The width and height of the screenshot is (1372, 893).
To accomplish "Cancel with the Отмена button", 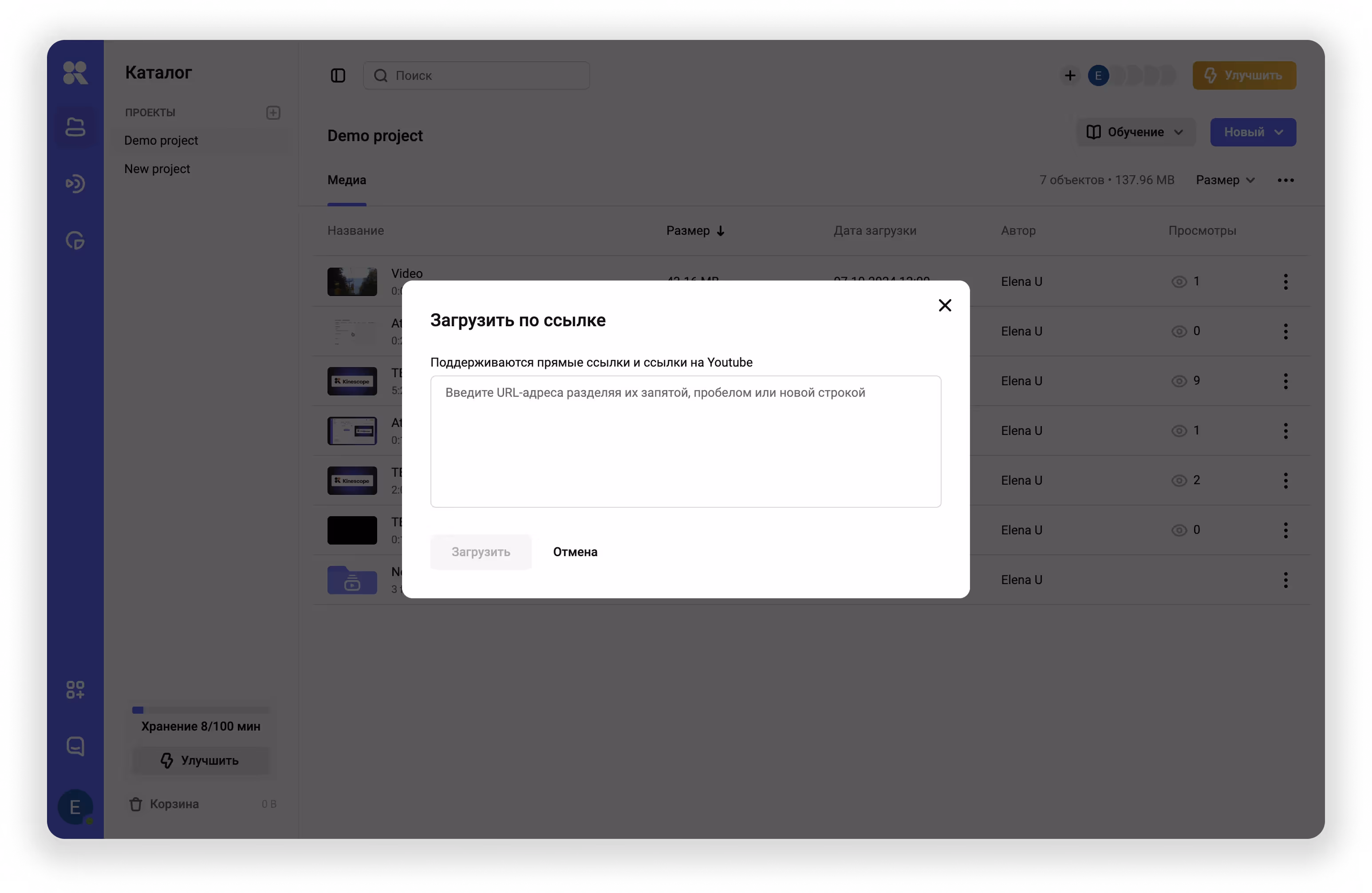I will click(x=575, y=552).
